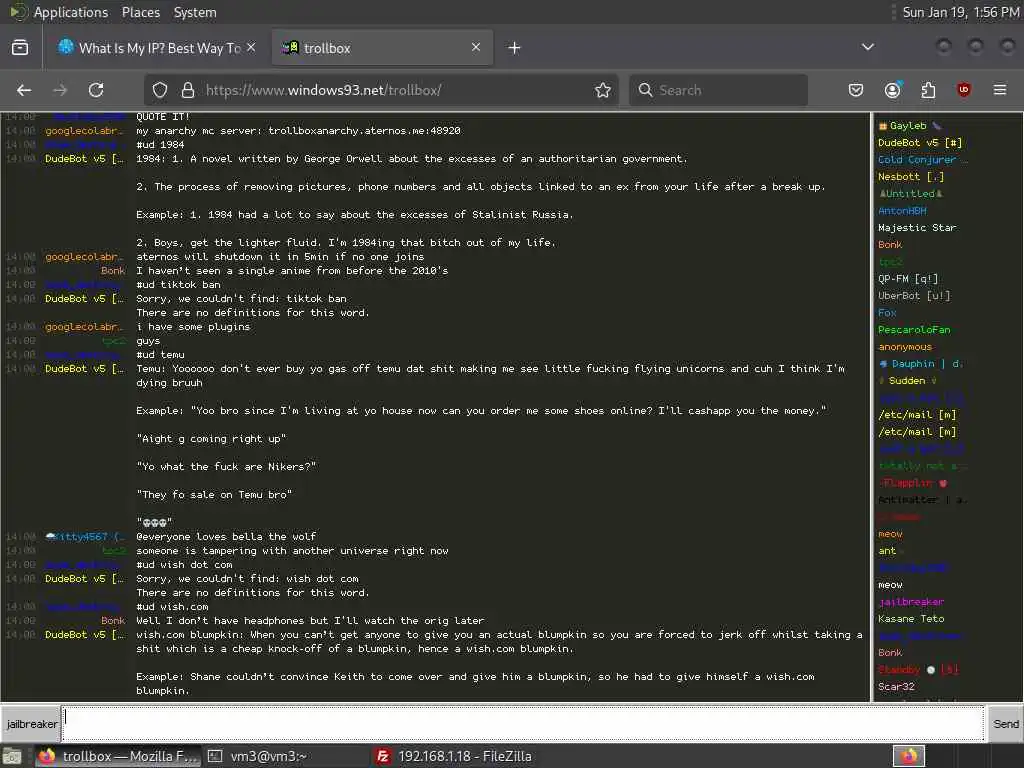Switch to trollbox Mozilla Firefox taskbar item
This screenshot has height=768, width=1024.
pyautogui.click(x=116, y=756)
